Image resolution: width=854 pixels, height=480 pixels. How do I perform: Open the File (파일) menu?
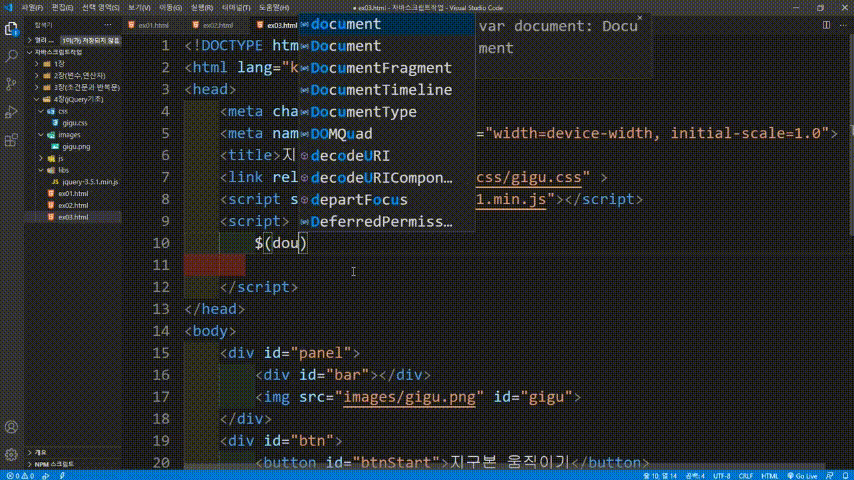click(x=32, y=8)
